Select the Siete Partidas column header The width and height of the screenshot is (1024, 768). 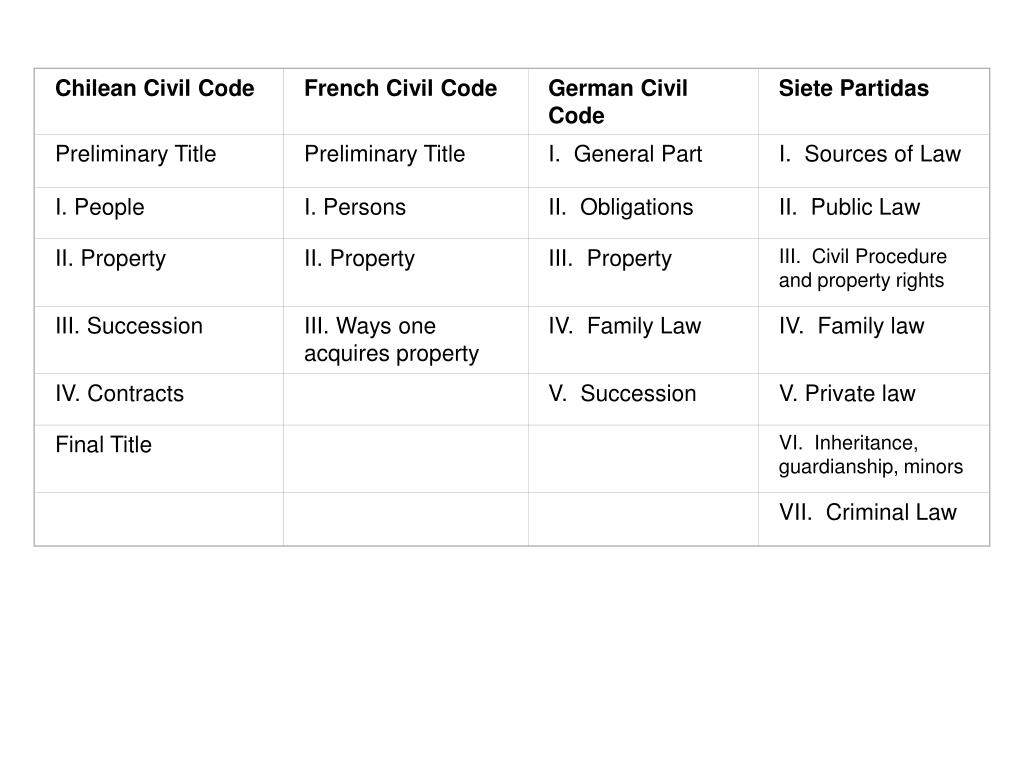[874, 102]
